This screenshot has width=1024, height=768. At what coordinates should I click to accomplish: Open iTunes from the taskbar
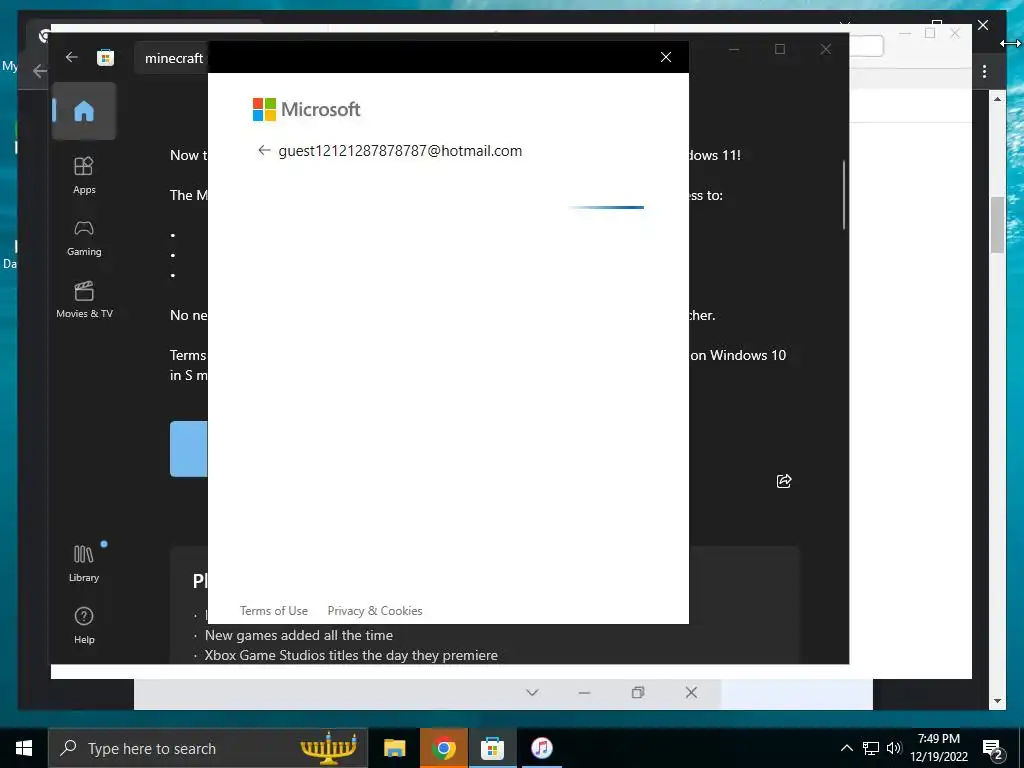[x=541, y=748]
